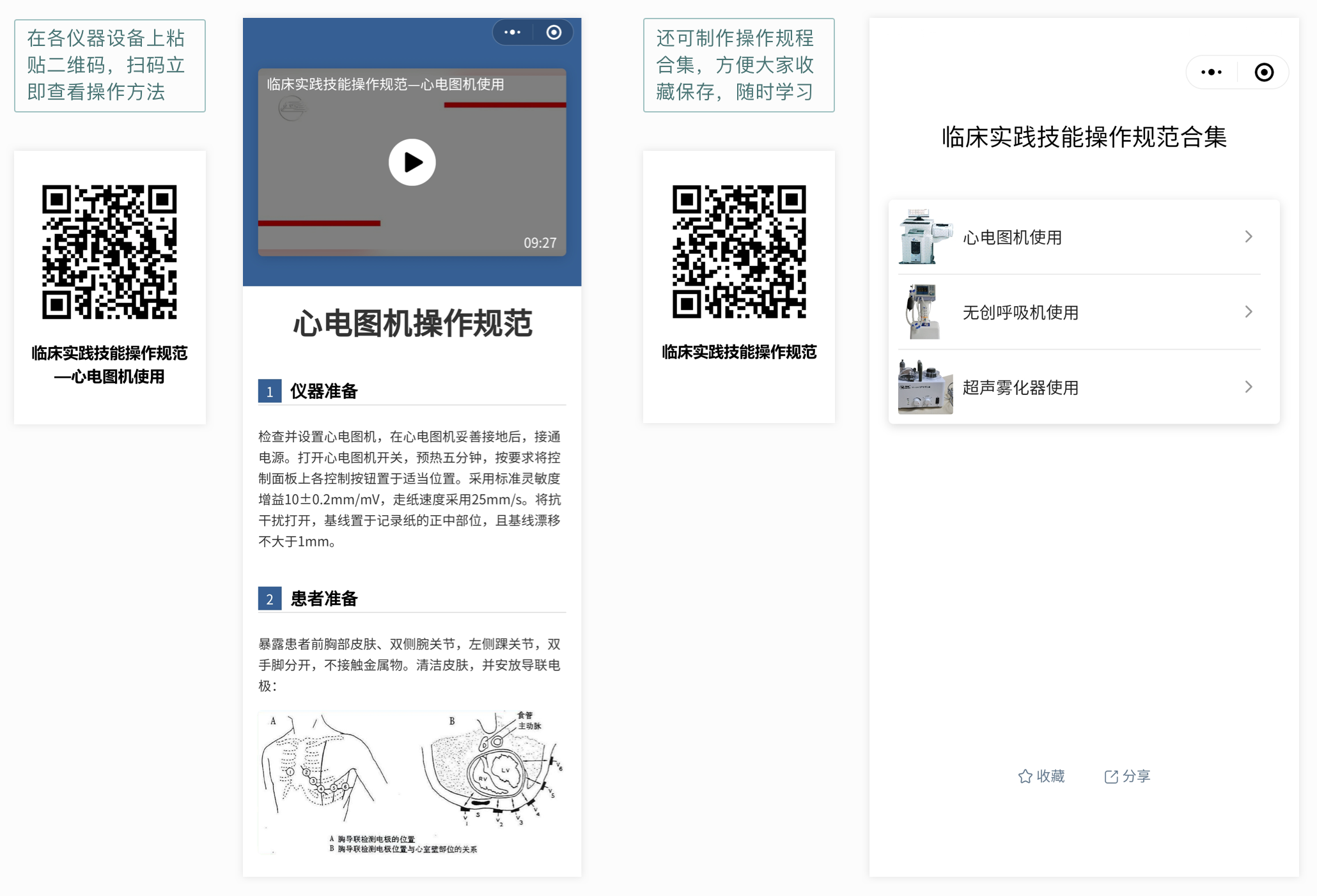Click the heading 心电图机操作规范

pos(412,323)
